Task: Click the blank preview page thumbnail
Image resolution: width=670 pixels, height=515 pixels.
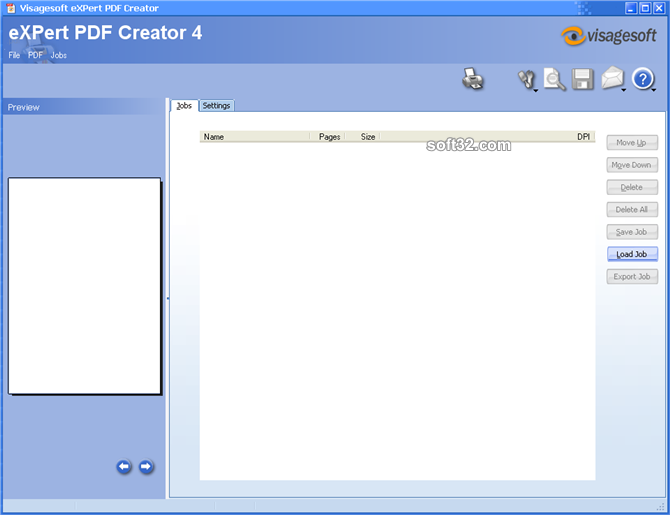Action: [85, 285]
